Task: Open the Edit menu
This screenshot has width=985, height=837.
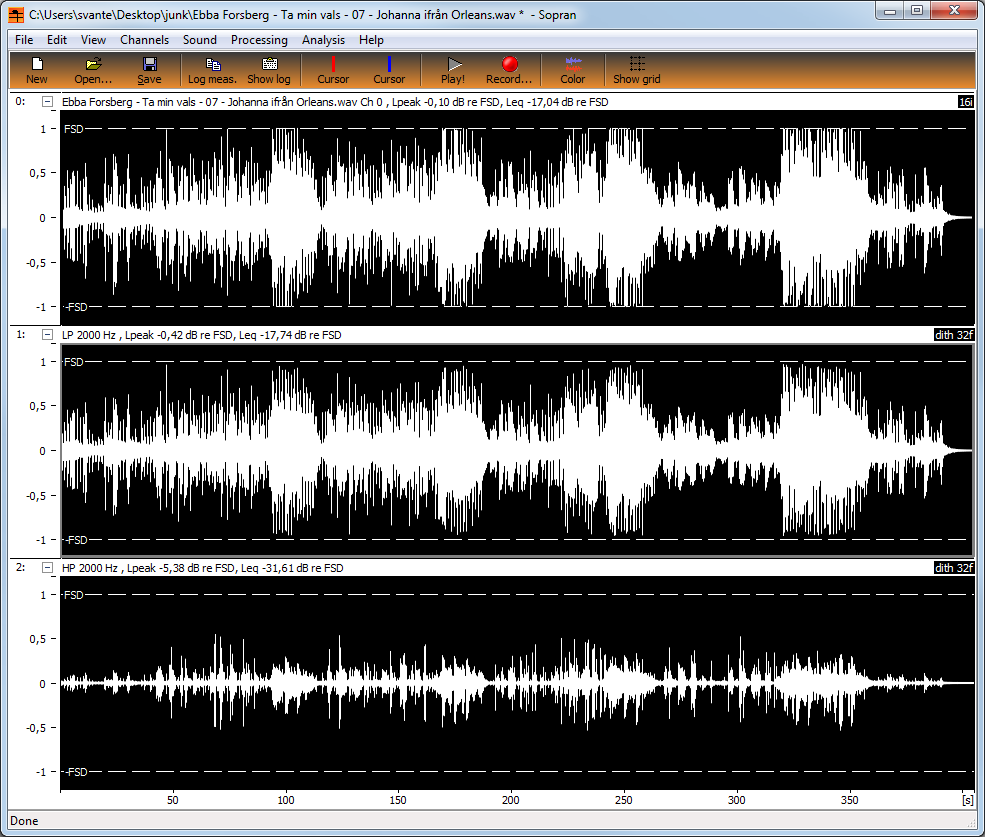Action: coord(57,40)
